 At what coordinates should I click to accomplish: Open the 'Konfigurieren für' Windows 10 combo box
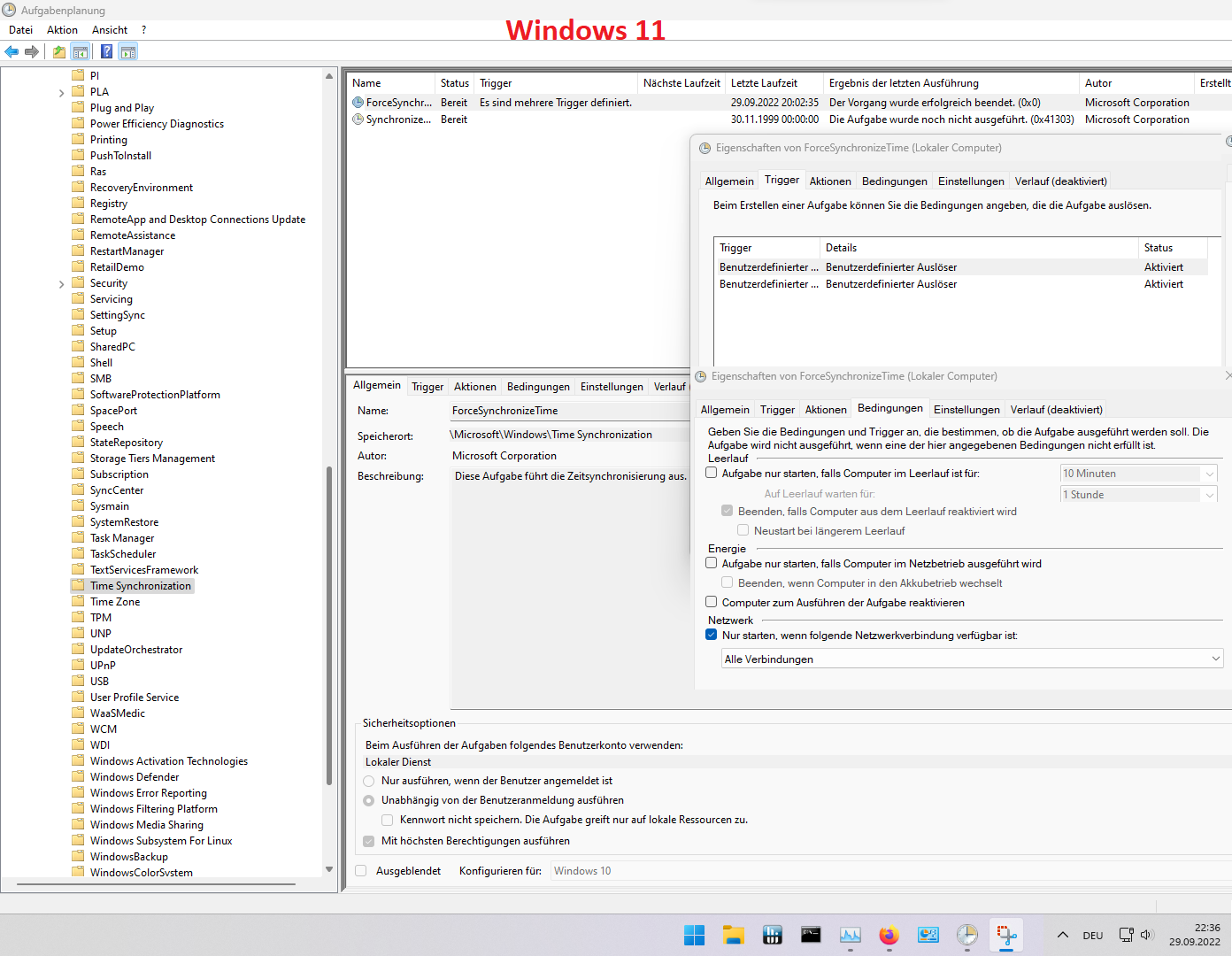pos(890,871)
